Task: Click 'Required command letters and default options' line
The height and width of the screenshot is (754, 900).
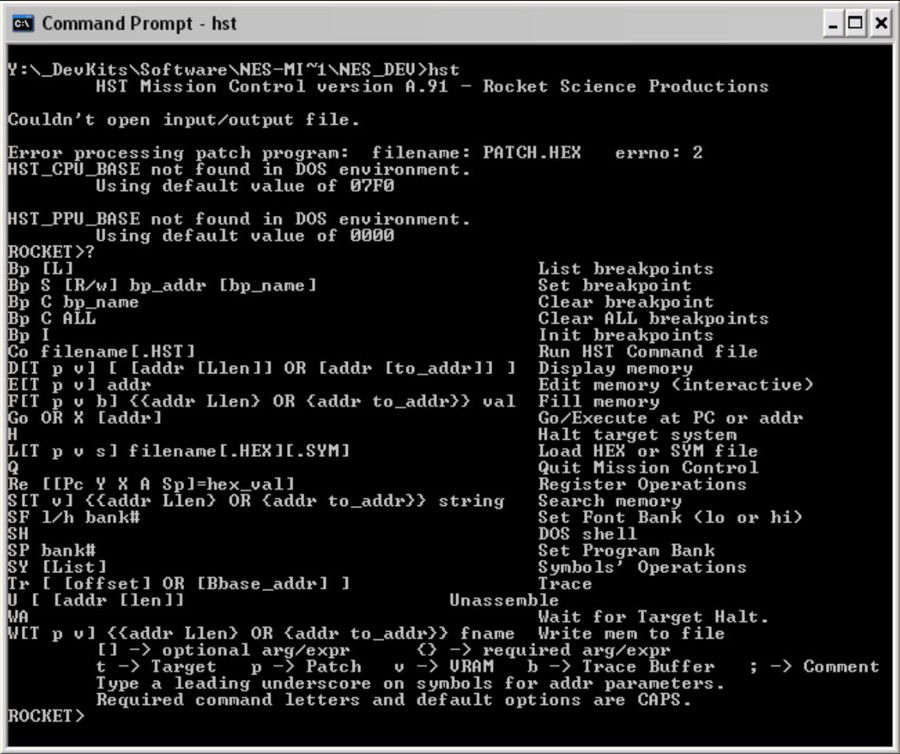Action: pyautogui.click(x=394, y=700)
